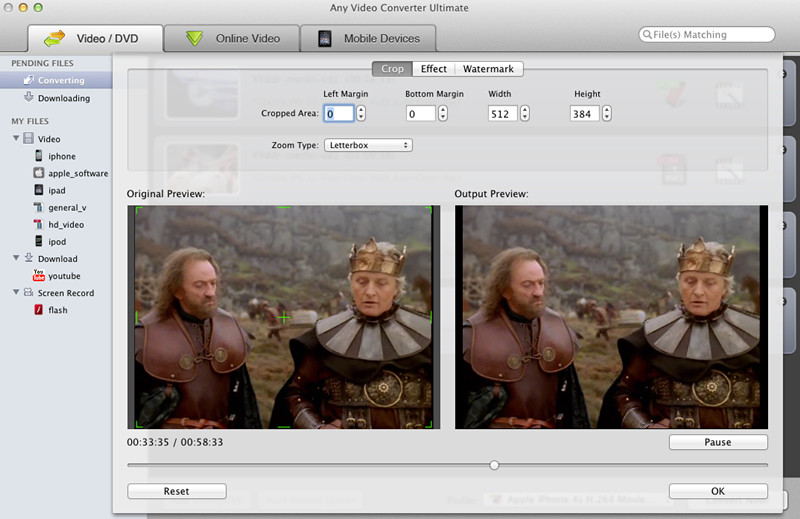Screen dimensions: 800x519
Task: Collapse the Video tree section
Action: pos(16,138)
